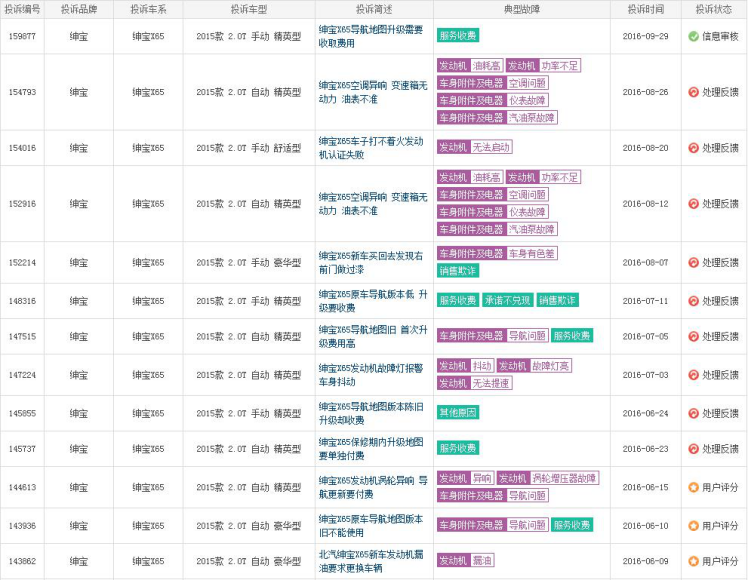Click the 处理反馈 status icon in row 145855
The image size is (748, 580).
coord(694,413)
